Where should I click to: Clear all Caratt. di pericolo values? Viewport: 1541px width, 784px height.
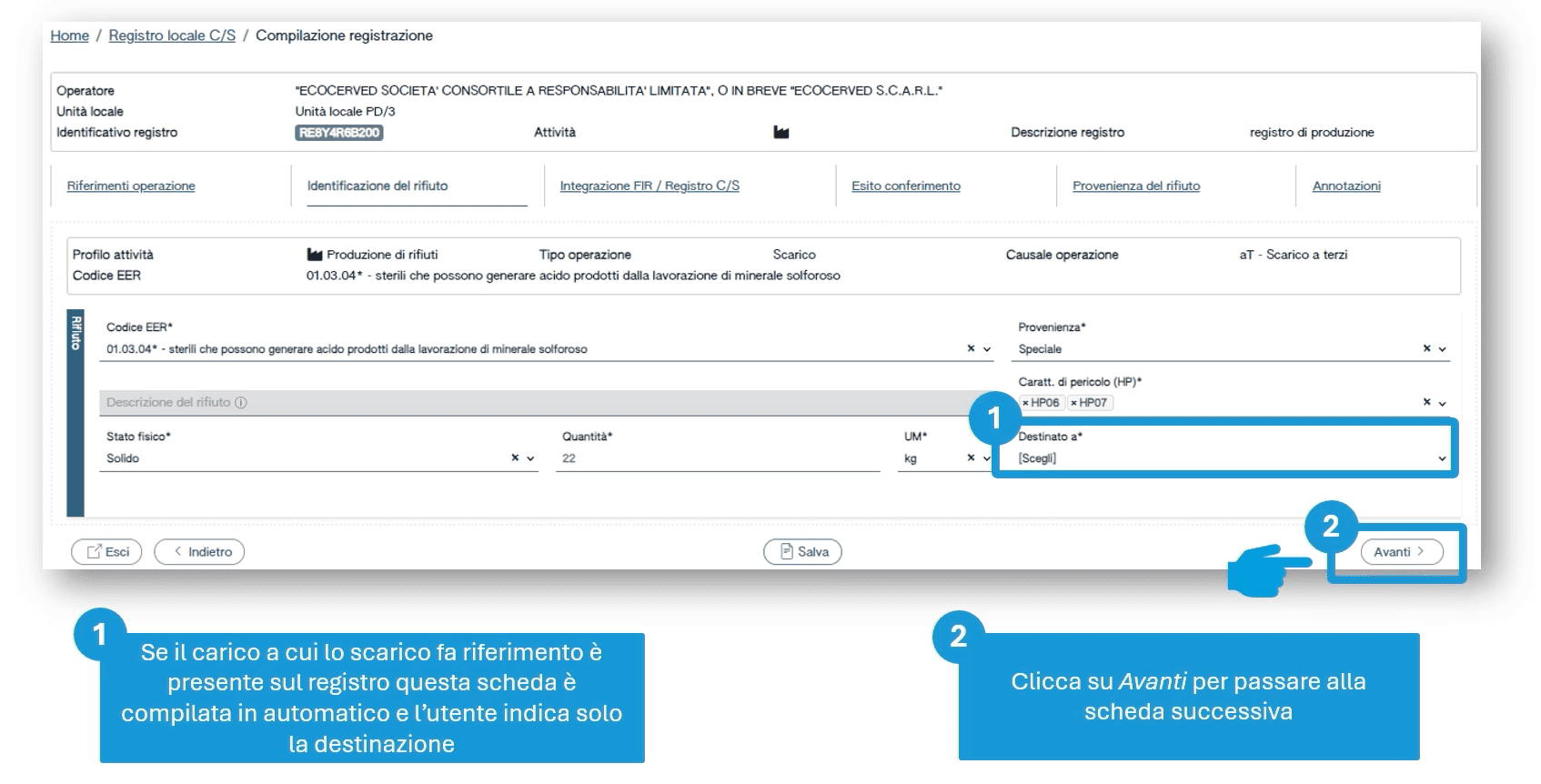click(x=1426, y=402)
